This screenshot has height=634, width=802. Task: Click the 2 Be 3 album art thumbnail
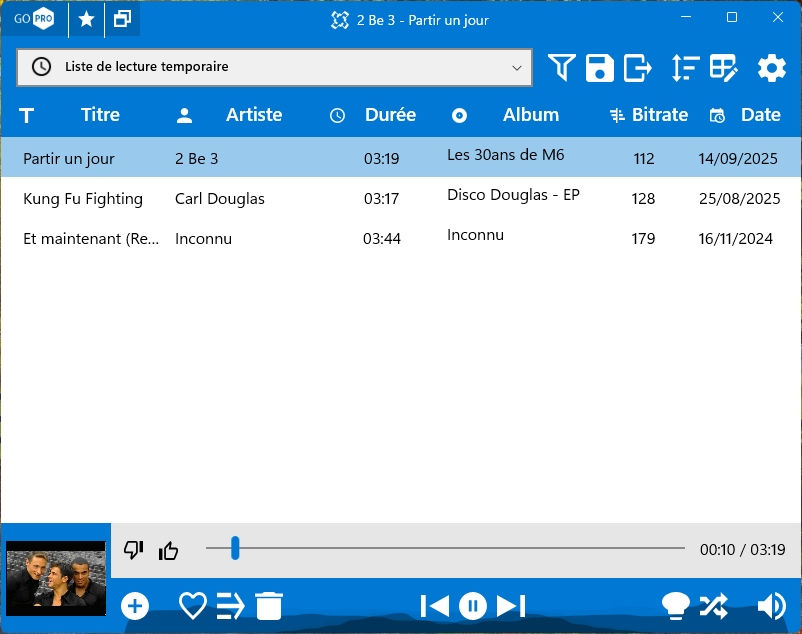coord(56,578)
